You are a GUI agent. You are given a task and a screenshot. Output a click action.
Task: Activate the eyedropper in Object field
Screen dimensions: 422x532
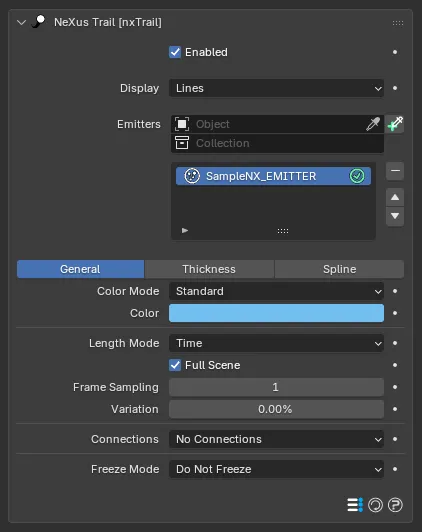coord(373,124)
